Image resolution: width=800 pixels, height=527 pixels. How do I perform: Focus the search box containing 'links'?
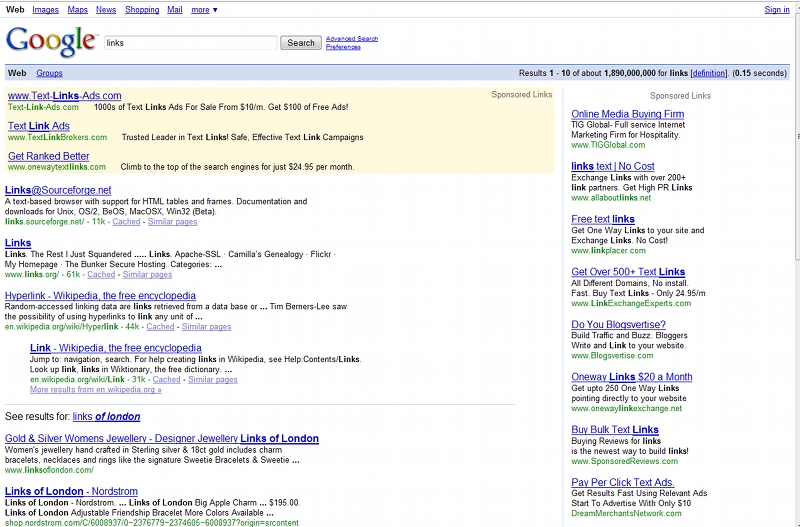(x=191, y=43)
